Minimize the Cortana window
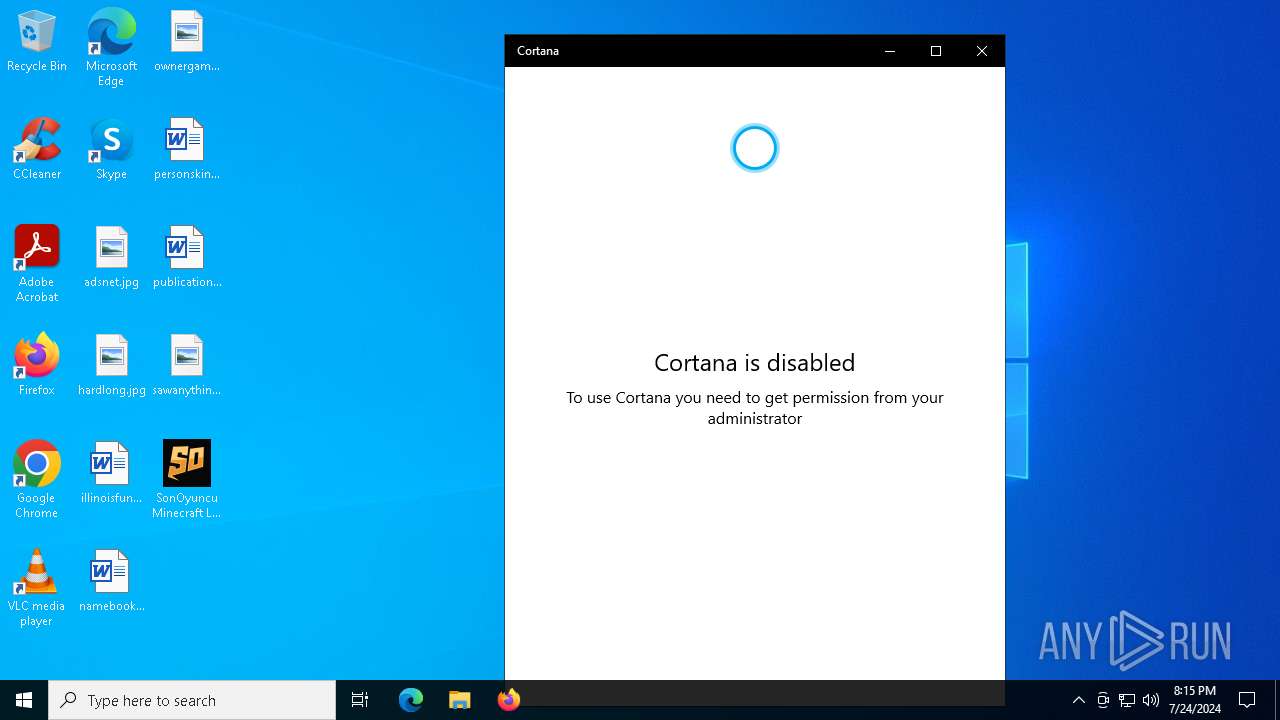This screenshot has height=720, width=1280. pos(890,51)
